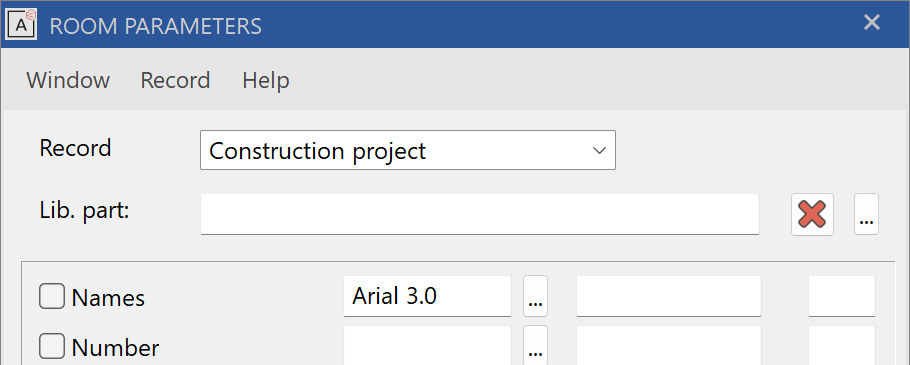Screen dimensions: 910x365
Task: Click the ellipsis button in the Number row
Action: 535,345
